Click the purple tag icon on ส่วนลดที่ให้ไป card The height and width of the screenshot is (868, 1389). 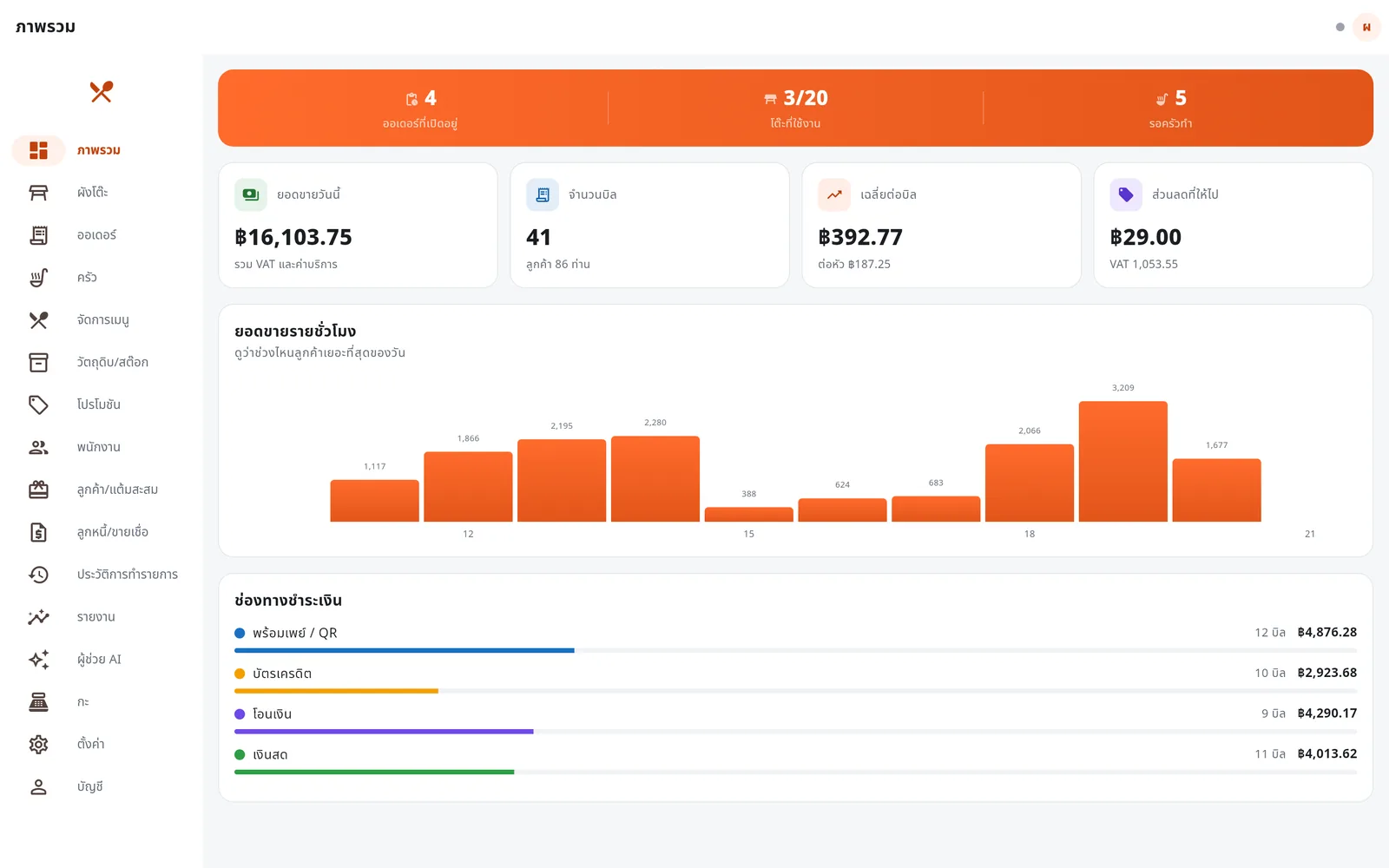(1126, 194)
